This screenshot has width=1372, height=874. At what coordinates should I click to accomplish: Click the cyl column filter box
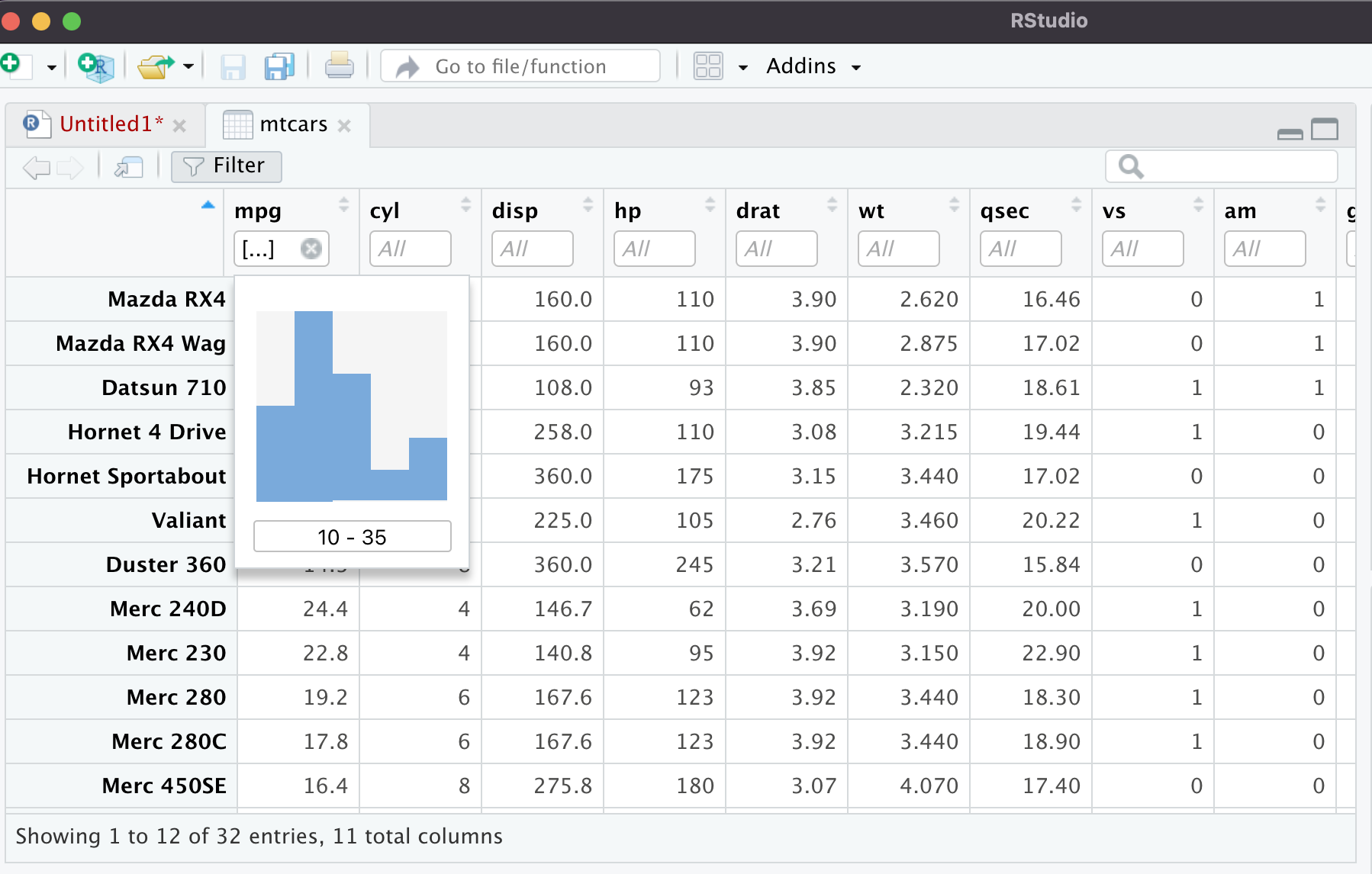tap(411, 249)
